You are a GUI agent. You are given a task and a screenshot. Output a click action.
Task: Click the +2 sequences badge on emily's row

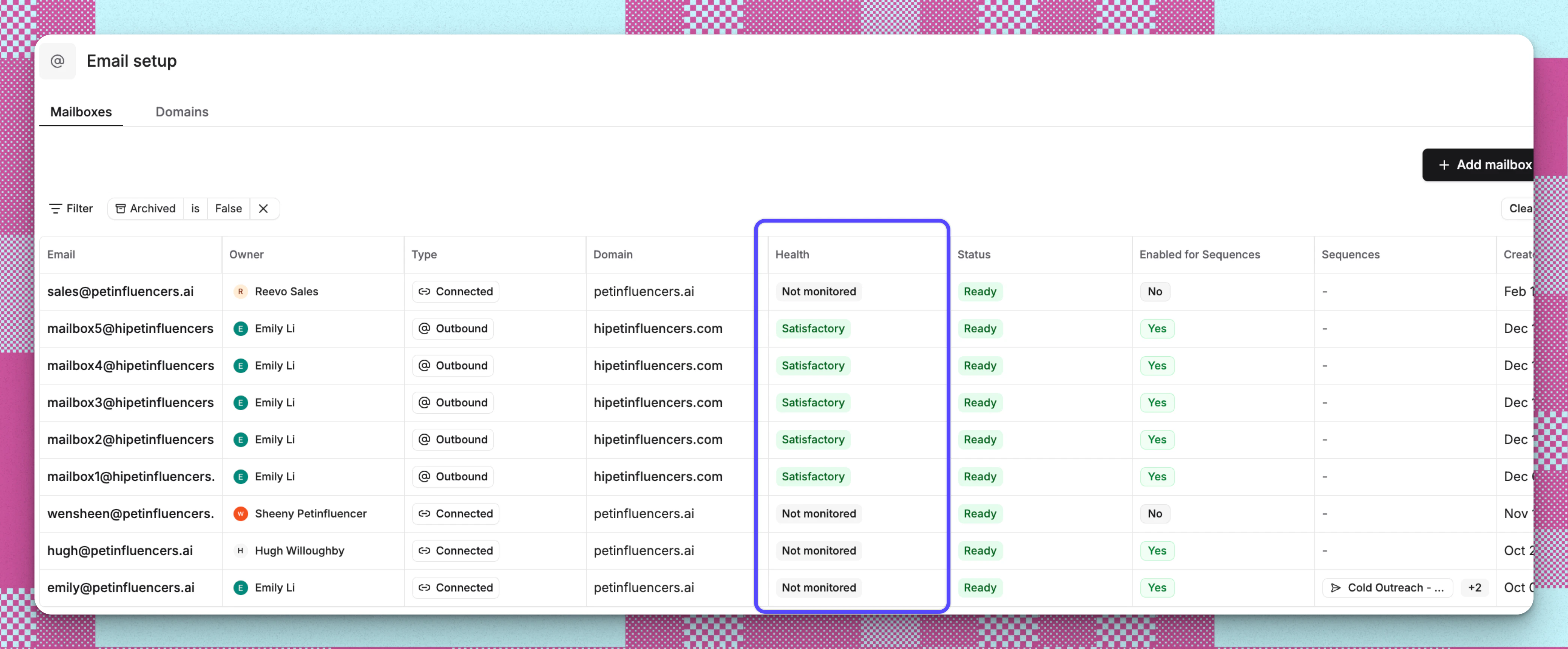coord(1475,588)
